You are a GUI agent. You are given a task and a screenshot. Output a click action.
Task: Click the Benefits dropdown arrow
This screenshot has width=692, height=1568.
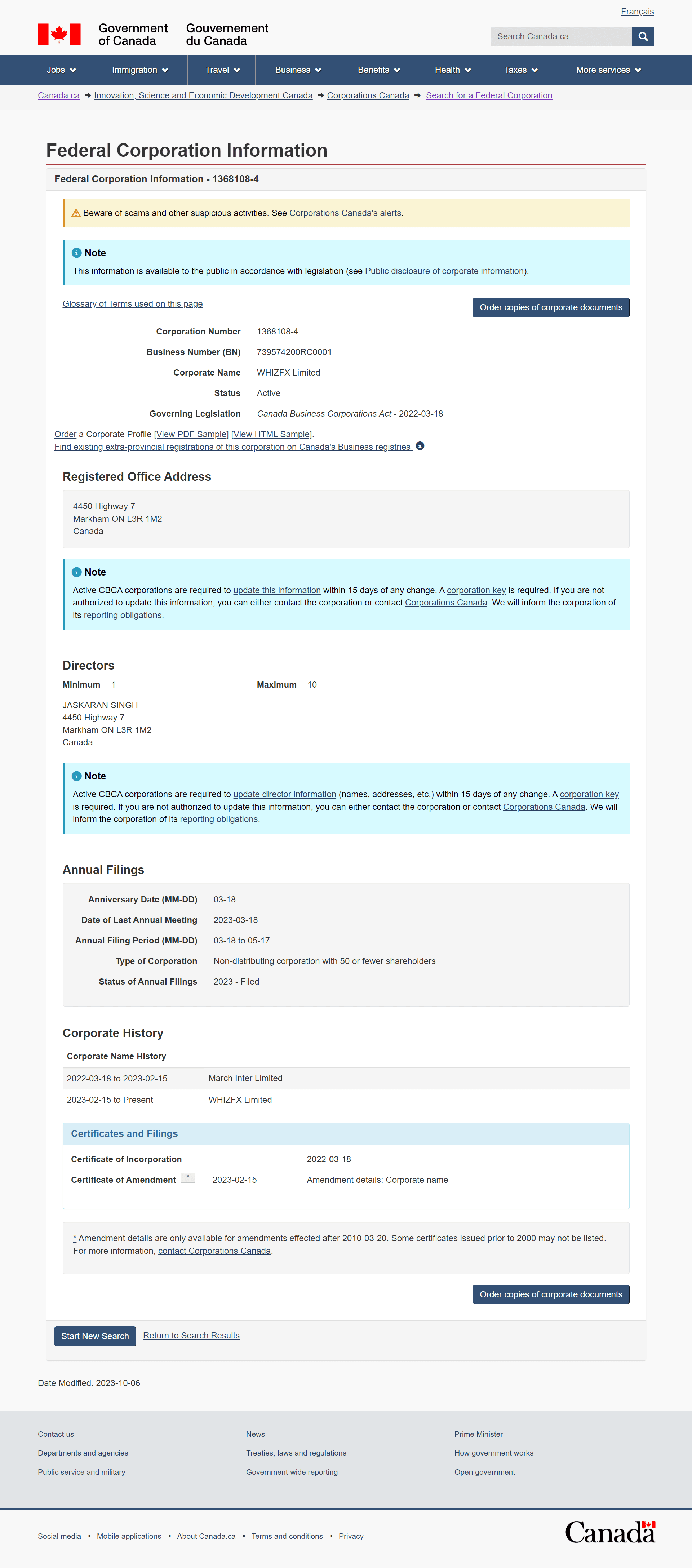pyautogui.click(x=395, y=70)
